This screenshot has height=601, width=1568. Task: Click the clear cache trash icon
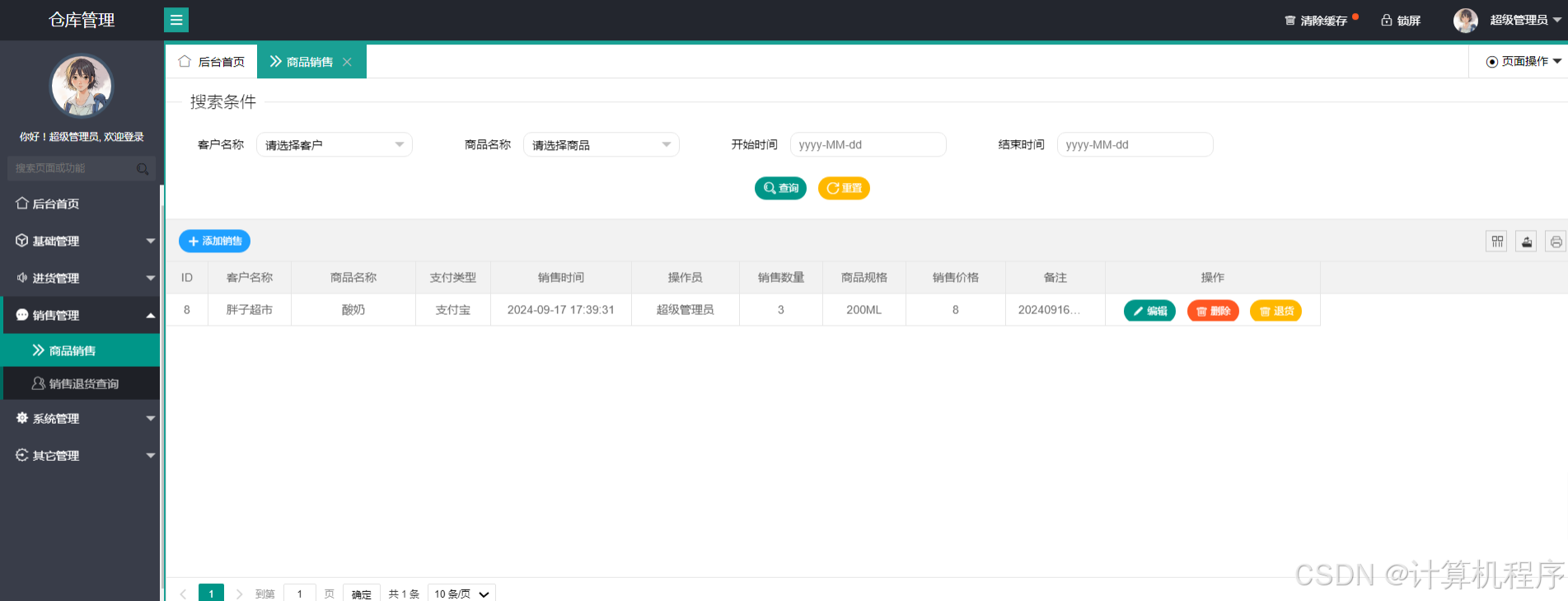1290,21
